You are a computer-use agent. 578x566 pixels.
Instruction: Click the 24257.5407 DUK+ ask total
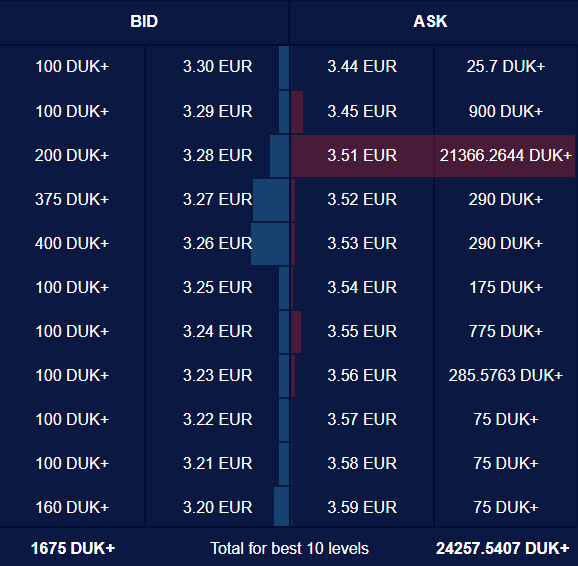tap(502, 548)
